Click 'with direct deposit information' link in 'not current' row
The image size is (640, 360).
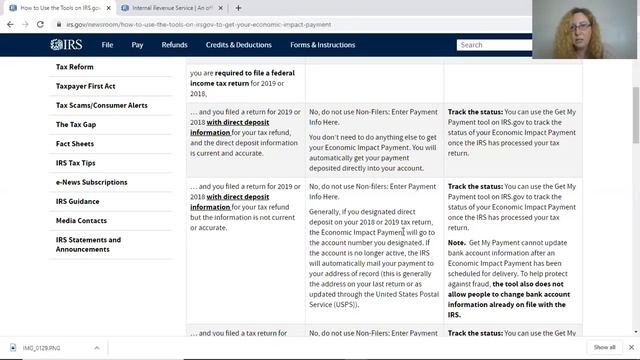pyautogui.click(x=230, y=202)
